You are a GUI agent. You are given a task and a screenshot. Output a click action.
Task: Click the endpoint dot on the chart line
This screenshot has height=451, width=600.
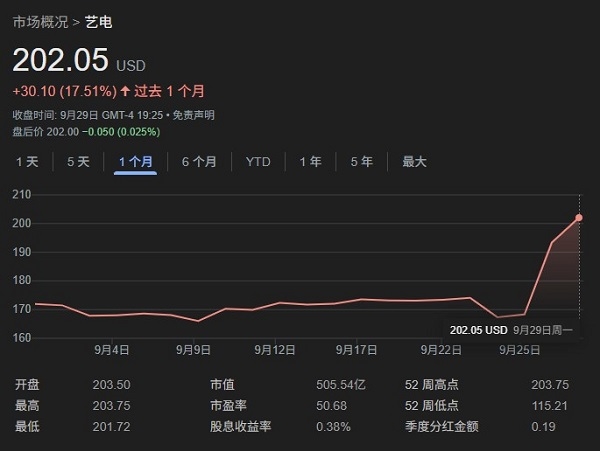[579, 217]
